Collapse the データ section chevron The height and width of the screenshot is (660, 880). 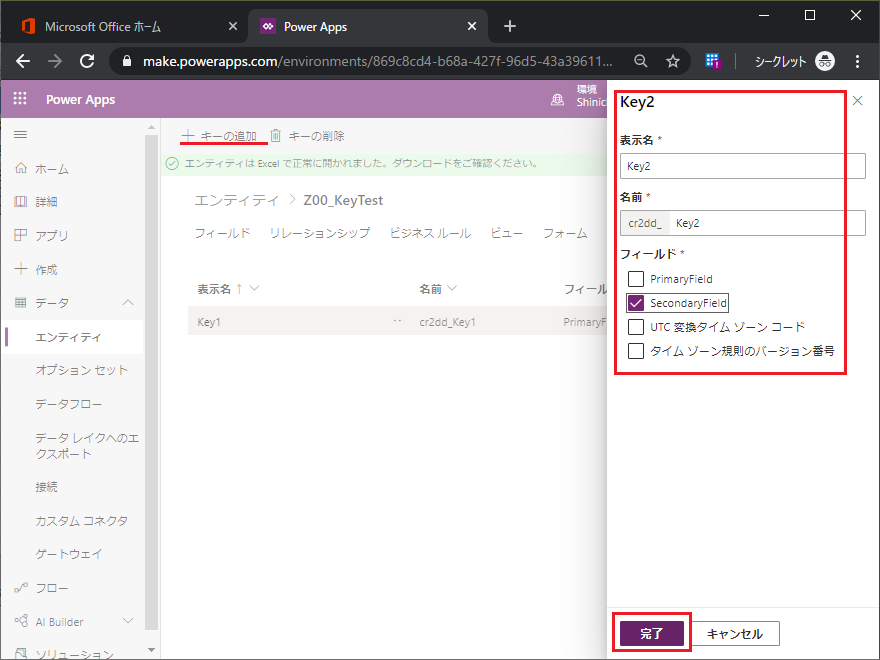tap(128, 302)
